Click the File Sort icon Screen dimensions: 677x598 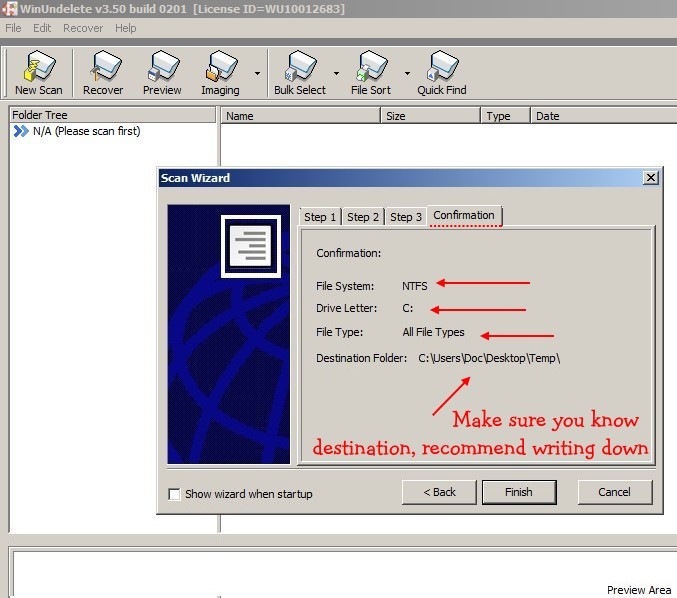[371, 68]
